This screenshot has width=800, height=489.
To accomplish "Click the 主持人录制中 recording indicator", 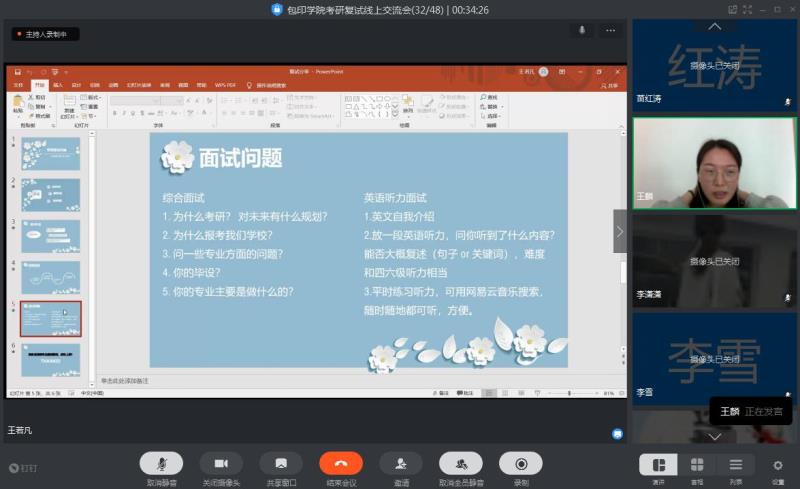I will pos(46,34).
